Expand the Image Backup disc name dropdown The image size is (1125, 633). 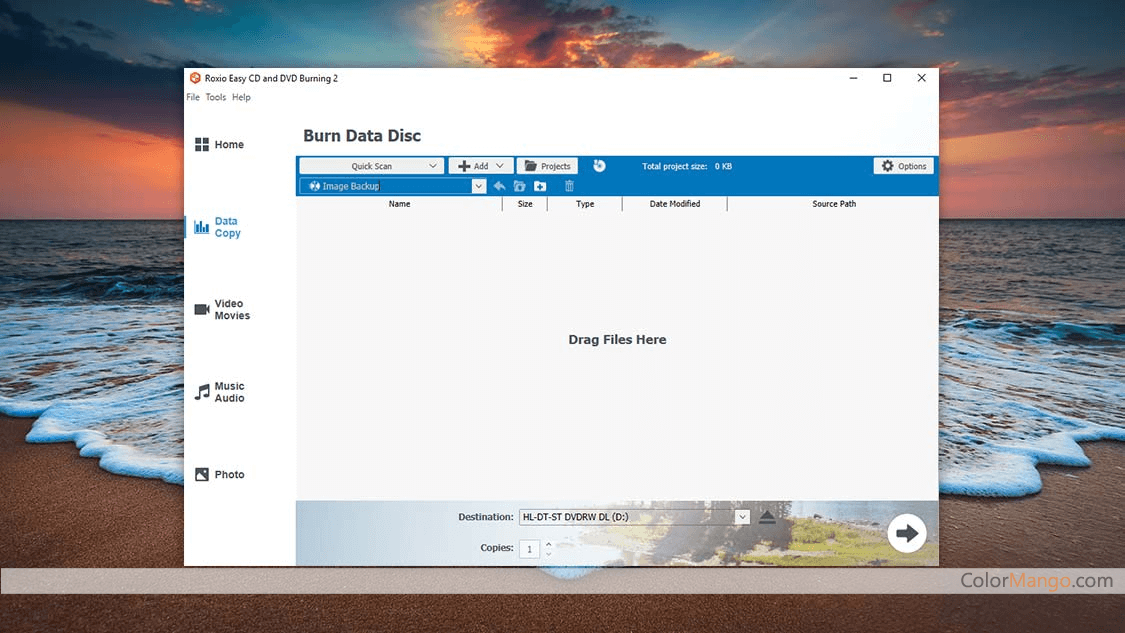coord(478,186)
